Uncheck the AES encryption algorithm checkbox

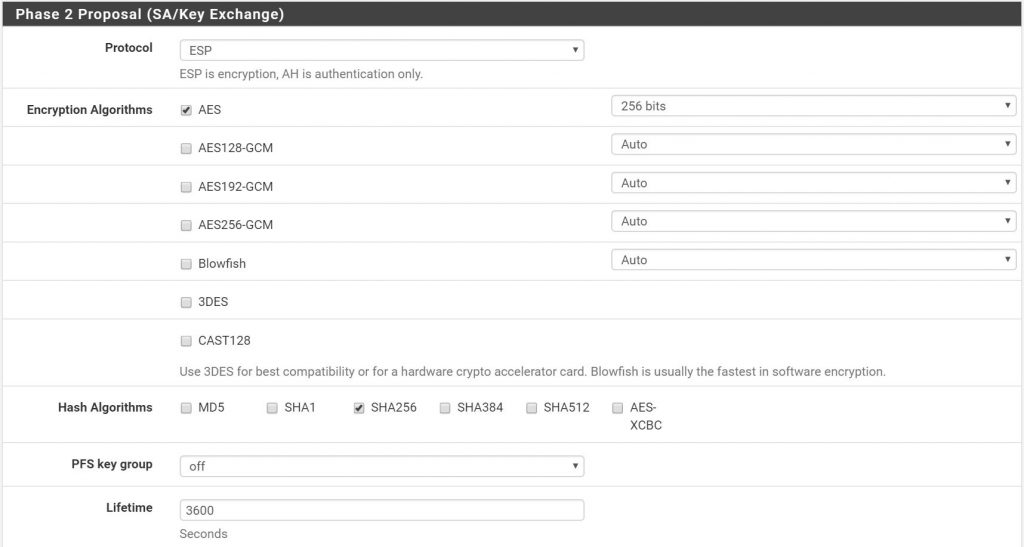[186, 110]
